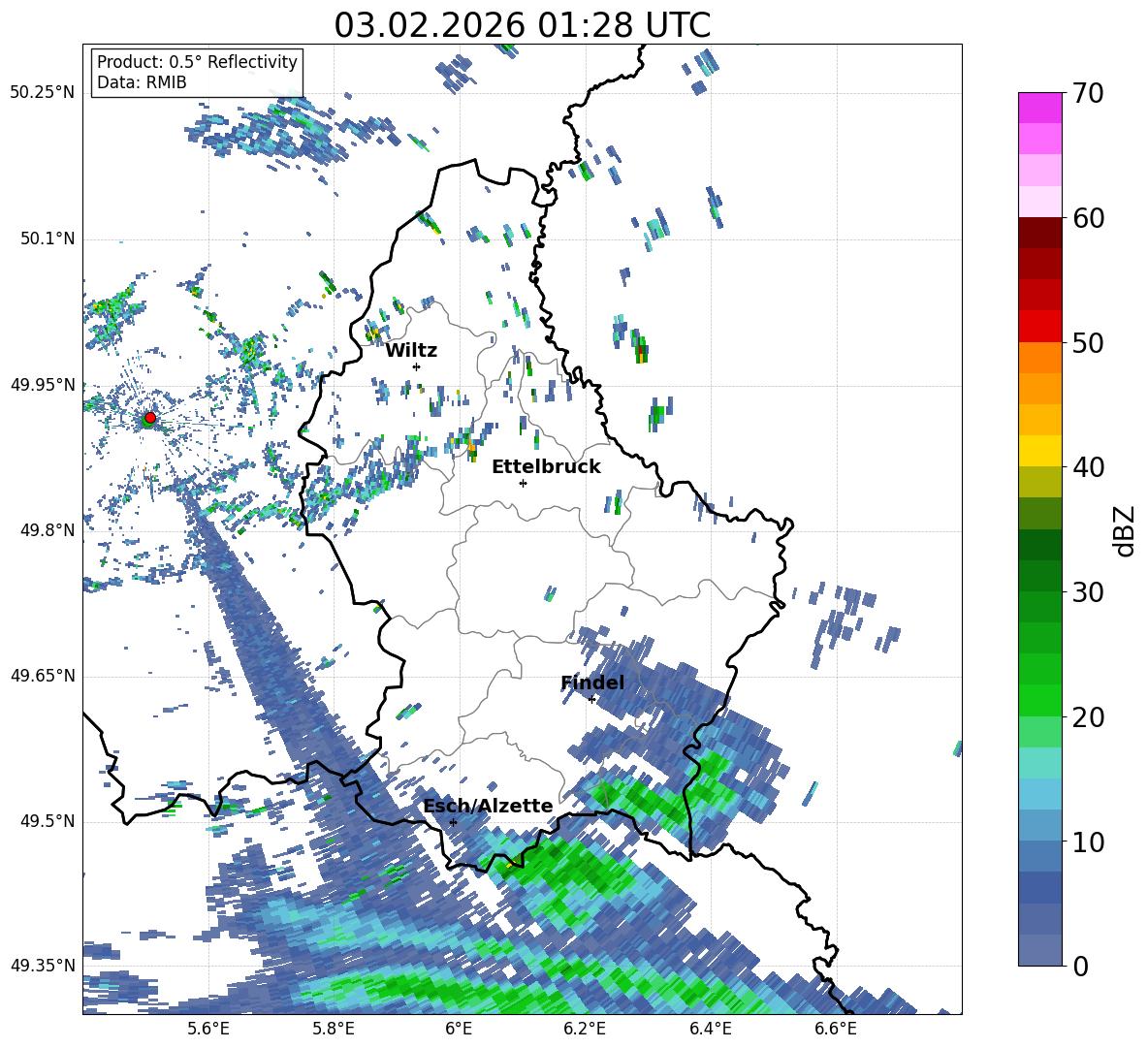Click the Ettelbruck station cross marker
Image resolution: width=1148 pixels, height=1048 pixels.
[523, 483]
